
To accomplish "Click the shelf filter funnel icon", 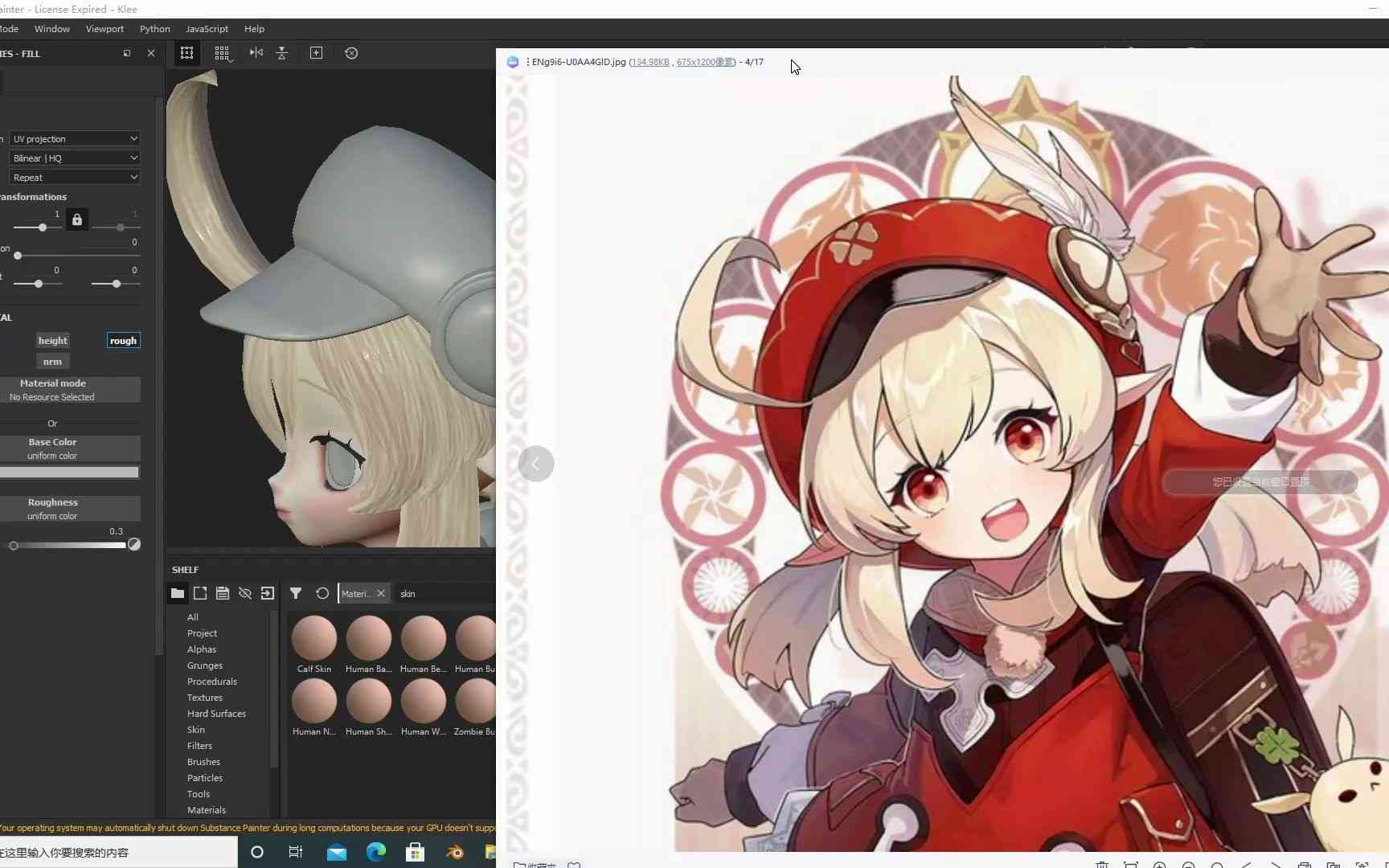I will [x=296, y=593].
